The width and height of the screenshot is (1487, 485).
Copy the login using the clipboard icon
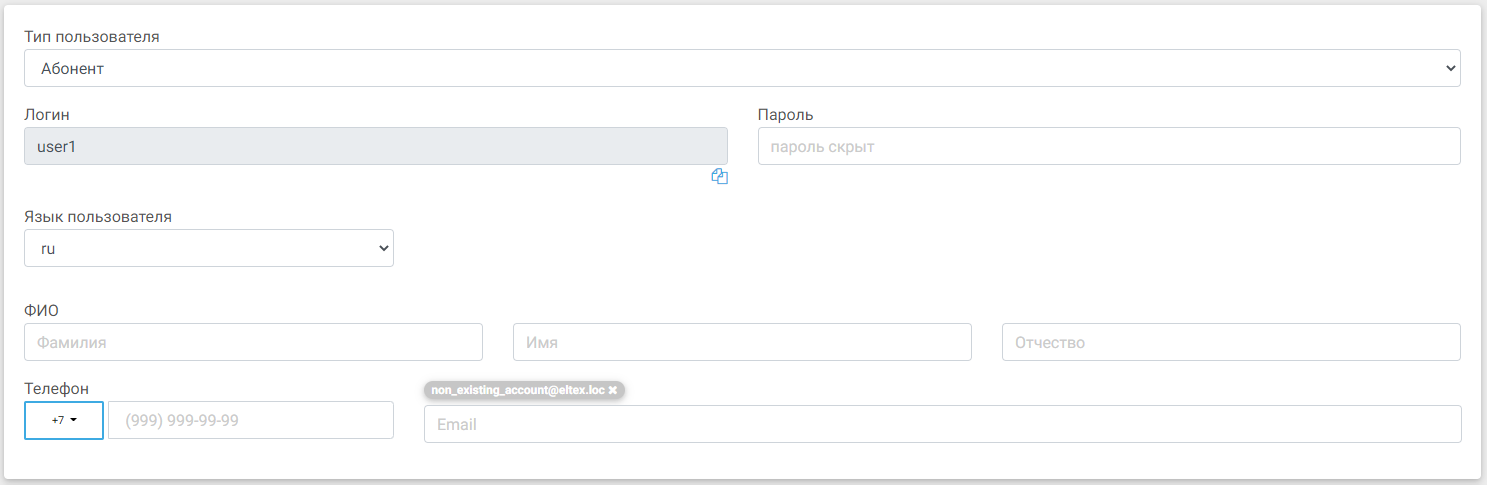[x=719, y=177]
